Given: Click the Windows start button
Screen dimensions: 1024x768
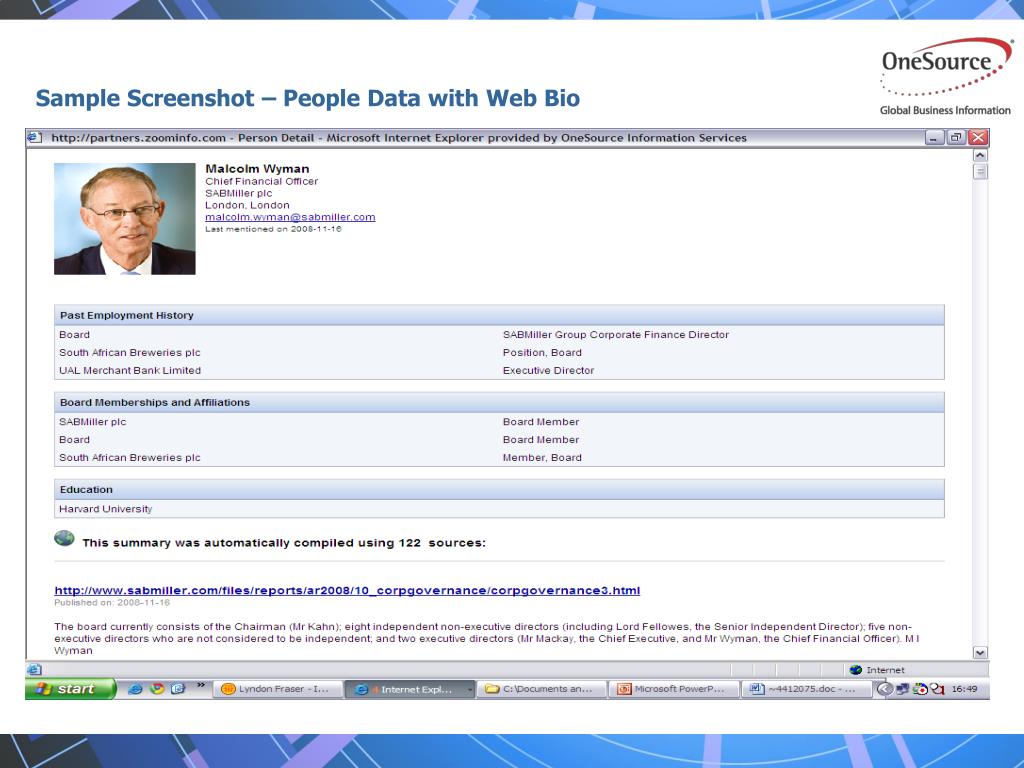Looking at the screenshot, I should pos(70,688).
